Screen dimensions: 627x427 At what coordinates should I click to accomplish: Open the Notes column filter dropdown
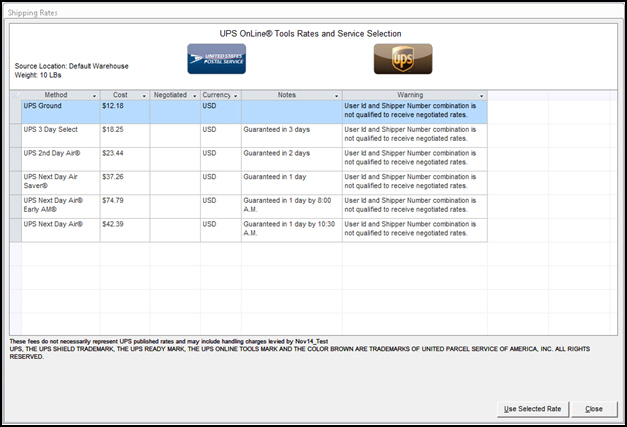[x=336, y=96]
